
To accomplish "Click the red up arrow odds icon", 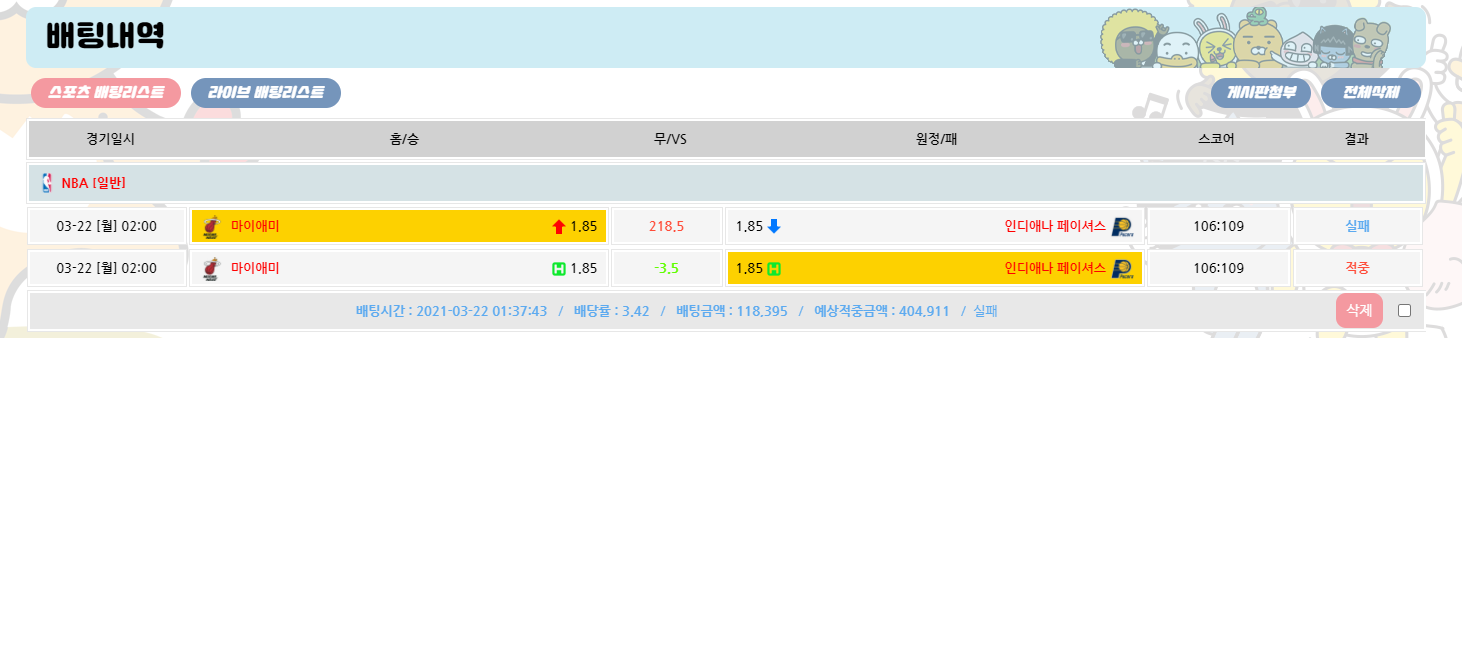I will (559, 227).
